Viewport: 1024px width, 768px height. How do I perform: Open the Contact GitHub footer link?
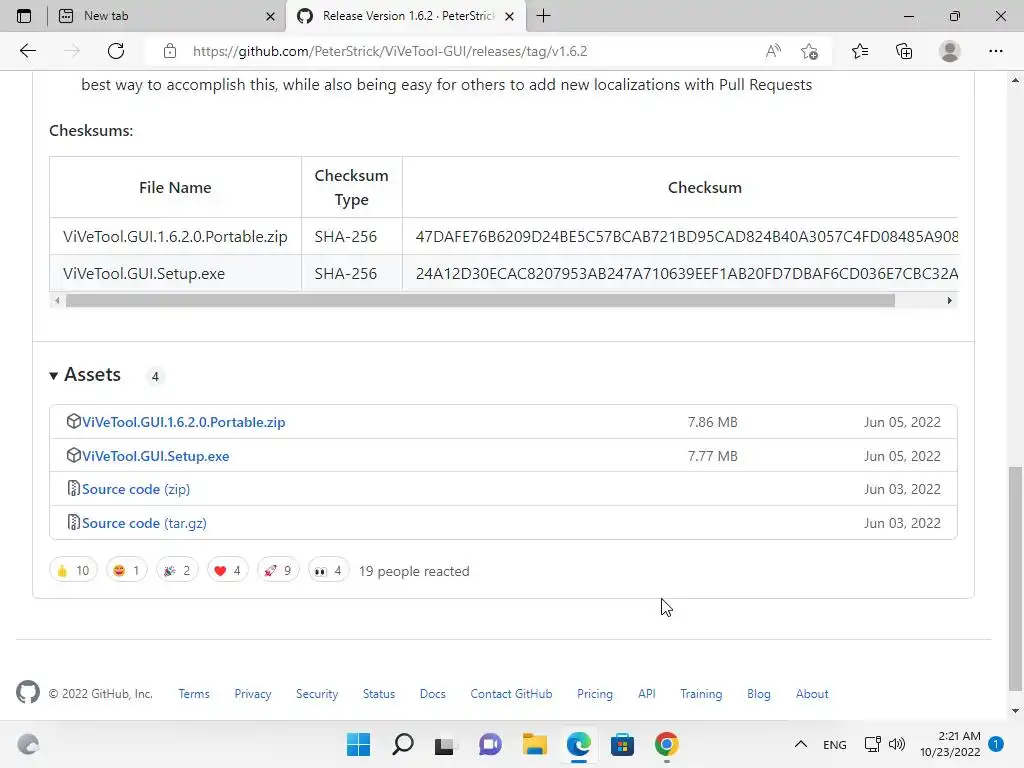[x=511, y=694]
